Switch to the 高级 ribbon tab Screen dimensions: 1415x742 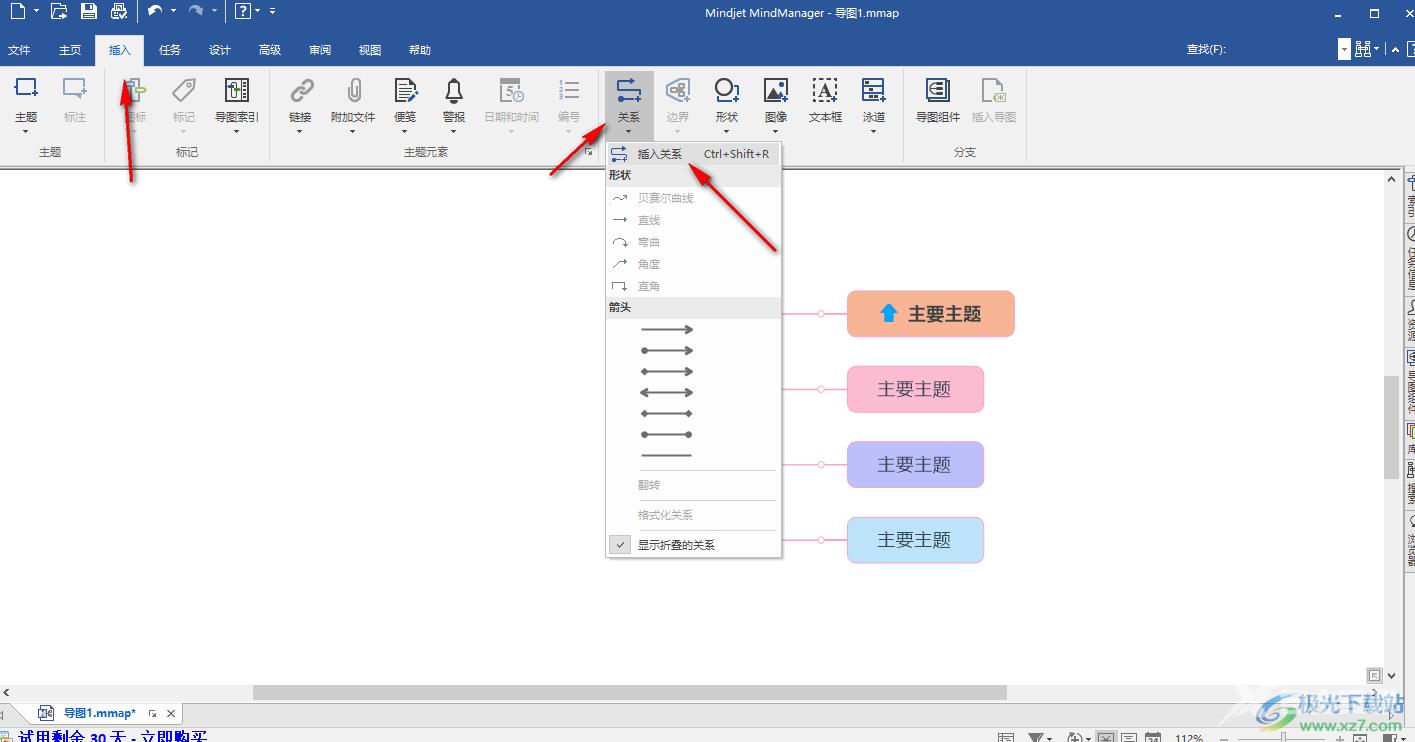tap(270, 50)
